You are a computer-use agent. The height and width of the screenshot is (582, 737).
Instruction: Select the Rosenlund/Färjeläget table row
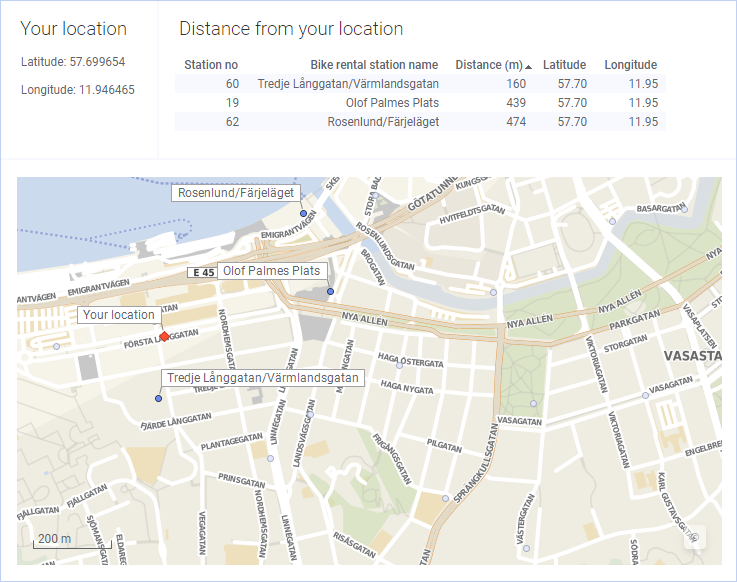coord(420,122)
